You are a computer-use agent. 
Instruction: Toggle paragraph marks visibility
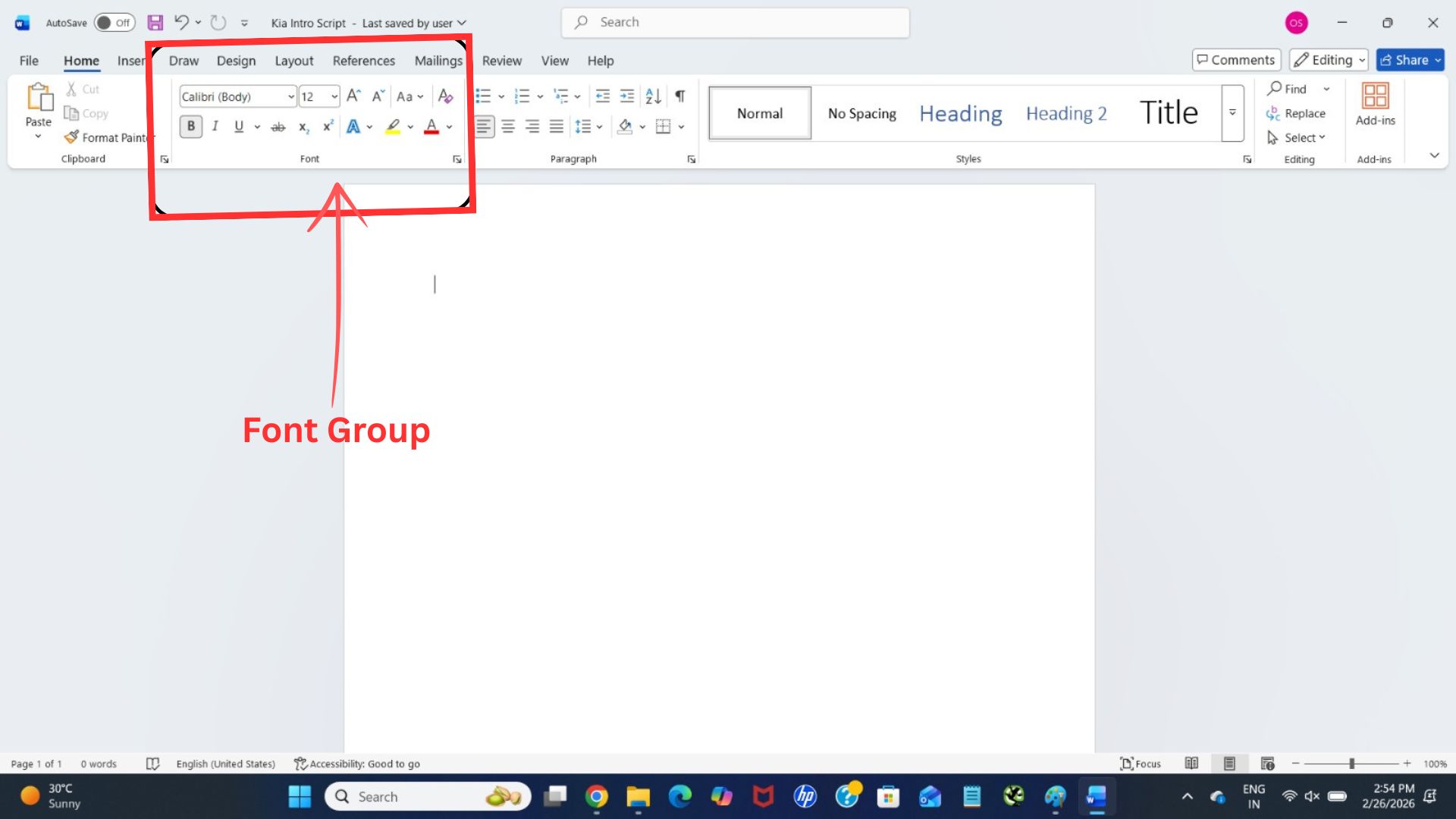click(679, 96)
